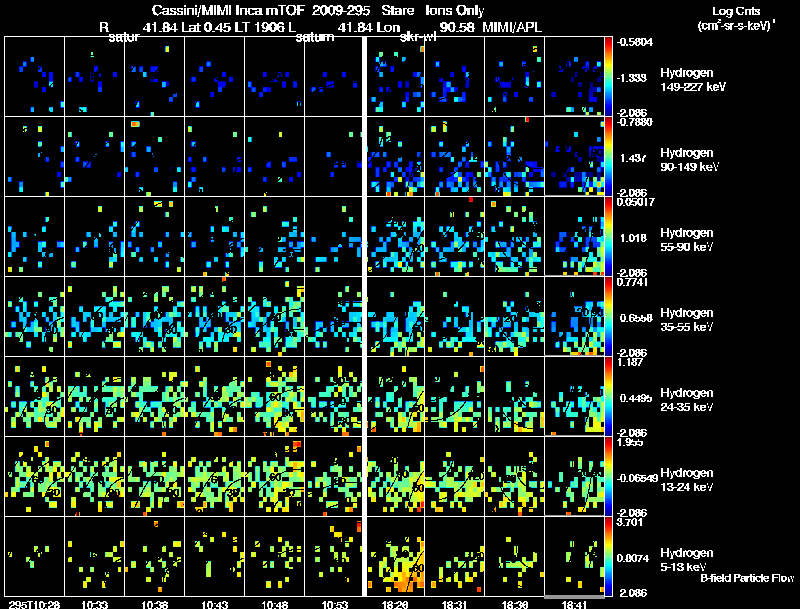Click the 18:41 time label
Viewport: 800px width, 609px height.
coord(574,604)
